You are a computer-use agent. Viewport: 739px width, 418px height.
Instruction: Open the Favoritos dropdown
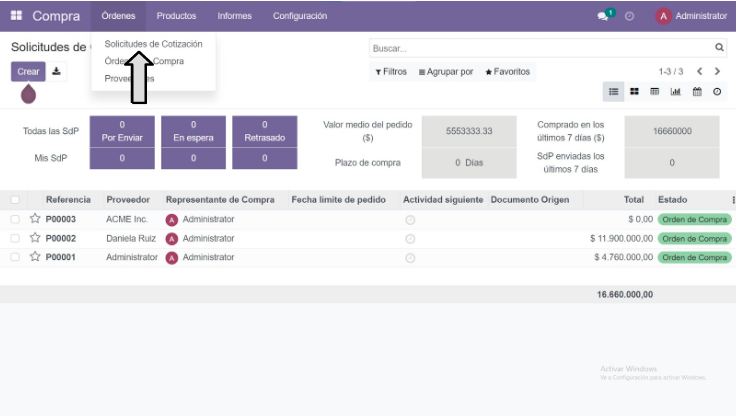coord(508,72)
